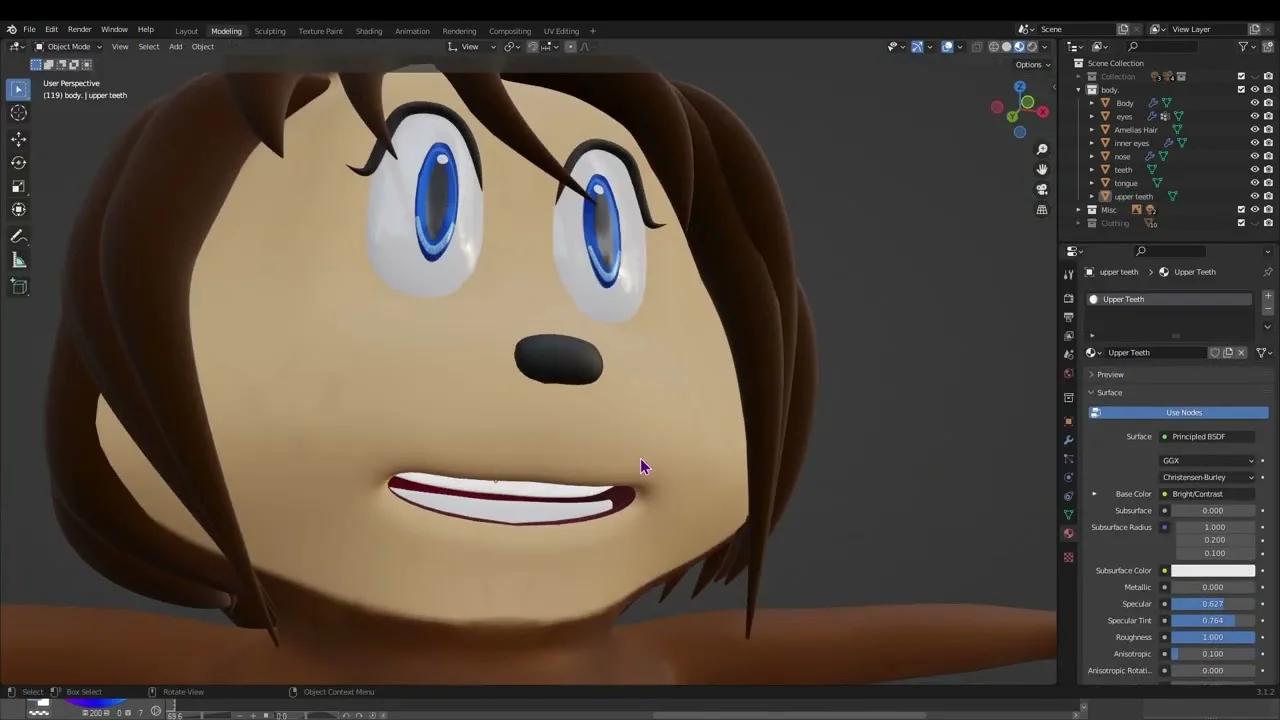Image resolution: width=1280 pixels, height=720 pixels.
Task: Open Object Data properties green triangle tab
Action: [x=1068, y=514]
